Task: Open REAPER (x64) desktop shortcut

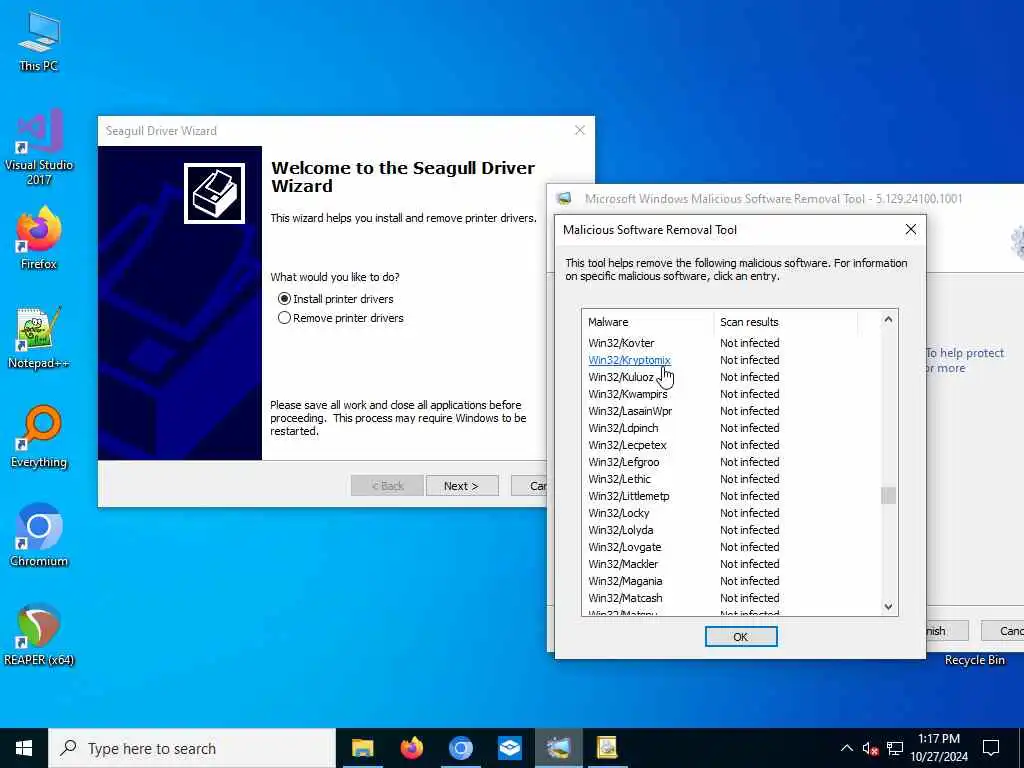Action: click(39, 635)
